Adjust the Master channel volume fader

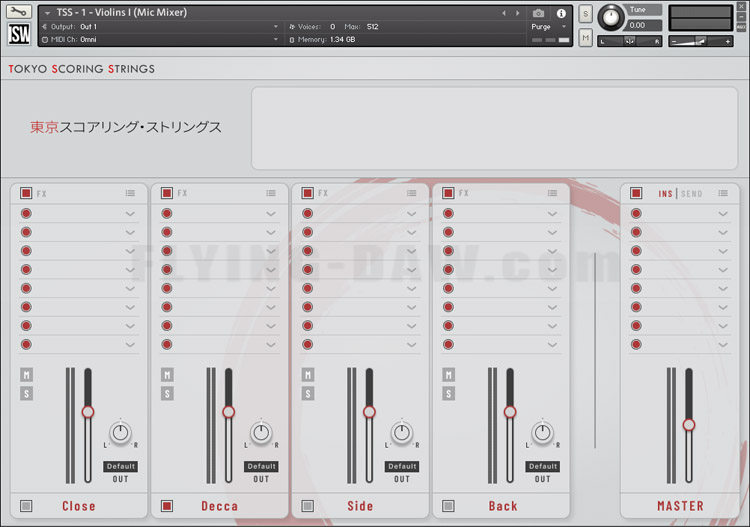pyautogui.click(x=689, y=425)
